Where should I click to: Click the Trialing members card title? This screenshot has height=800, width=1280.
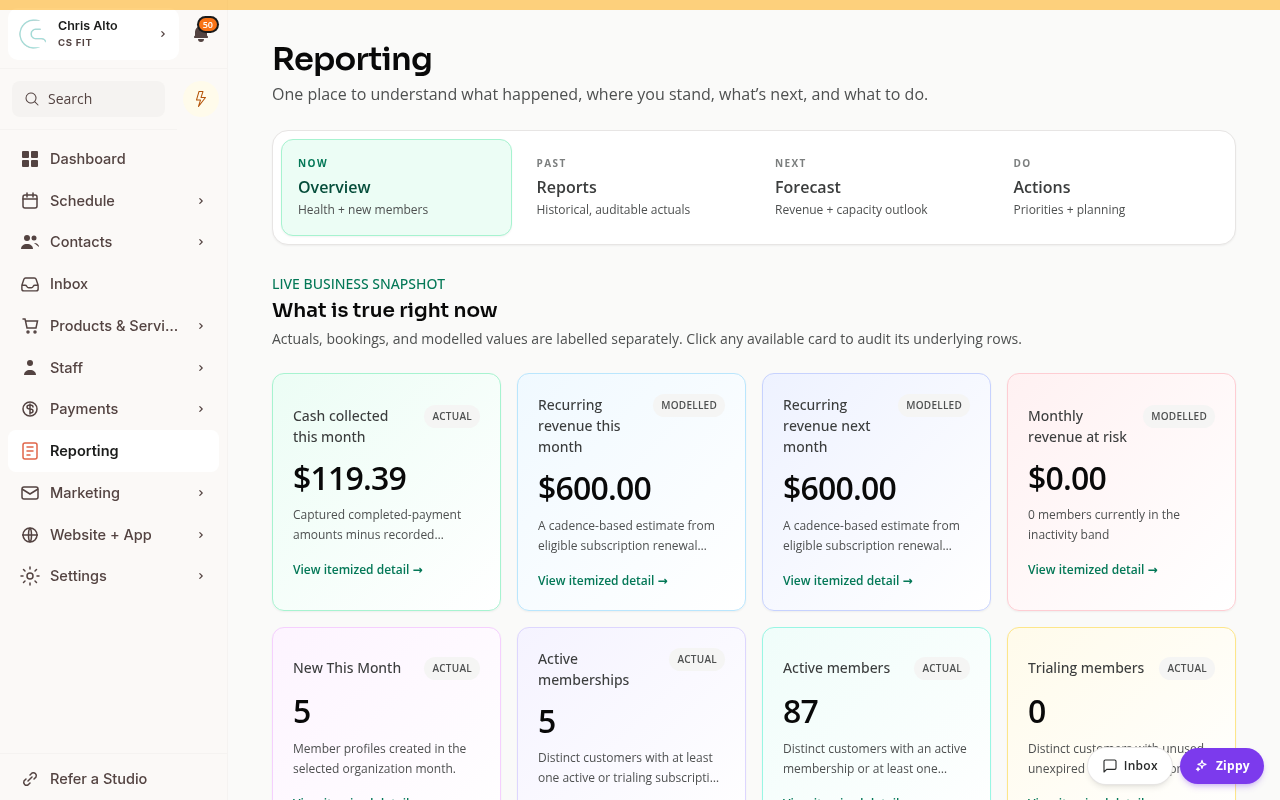pos(1086,668)
